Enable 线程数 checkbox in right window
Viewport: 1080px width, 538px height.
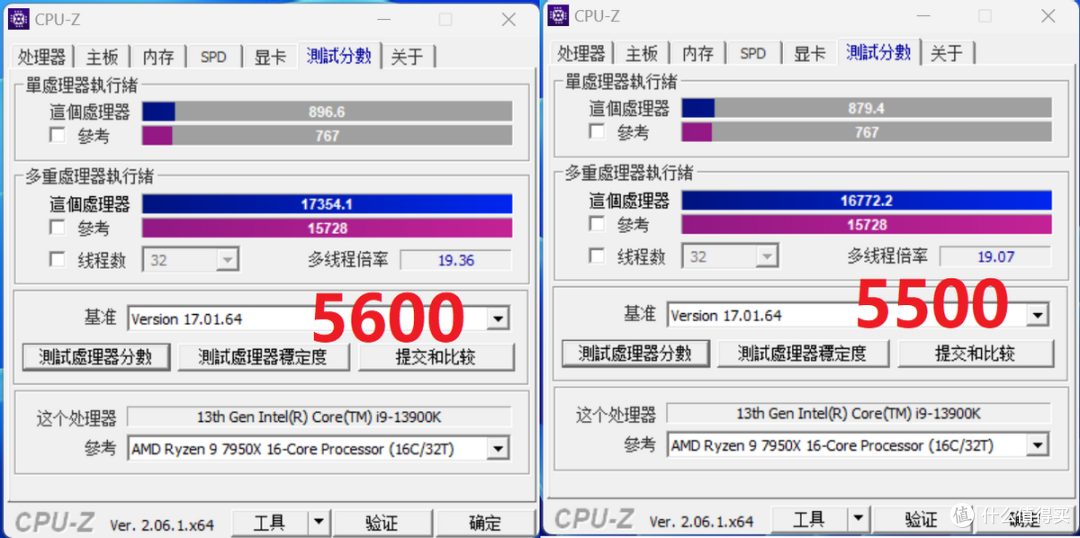tap(596, 256)
